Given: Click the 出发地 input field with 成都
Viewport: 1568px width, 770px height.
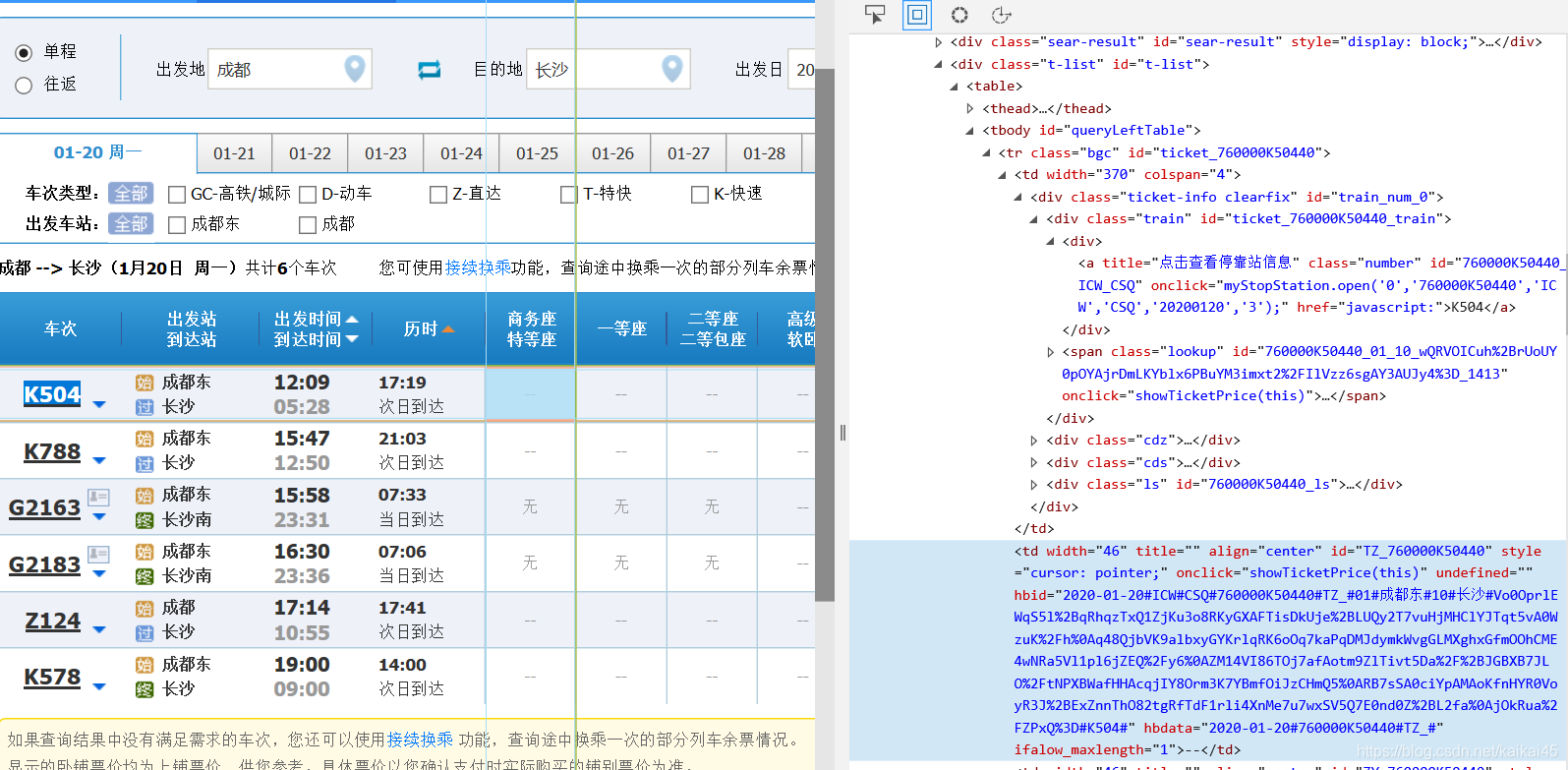Looking at the screenshot, I should tap(289, 69).
